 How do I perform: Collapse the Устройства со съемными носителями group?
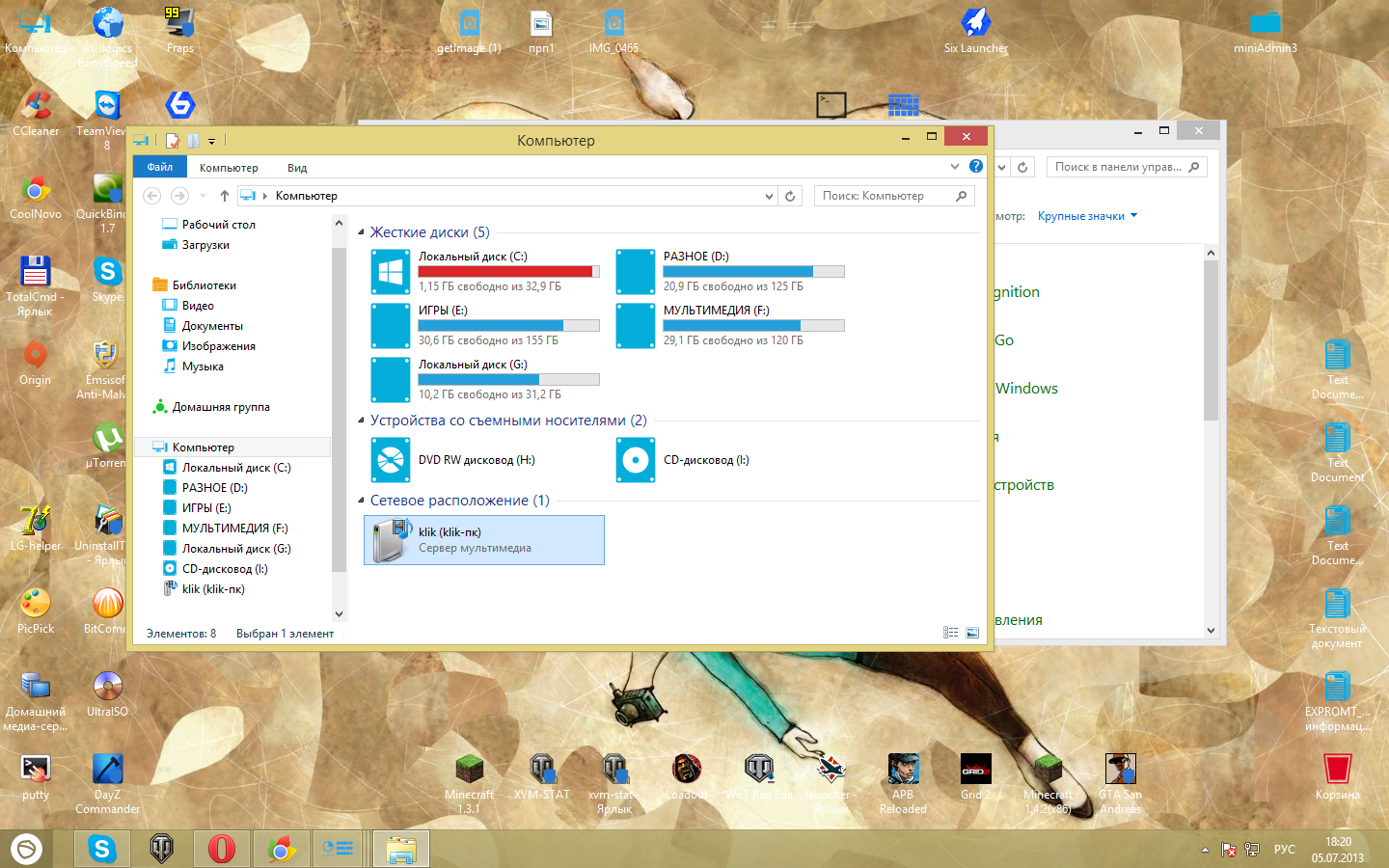click(x=362, y=420)
